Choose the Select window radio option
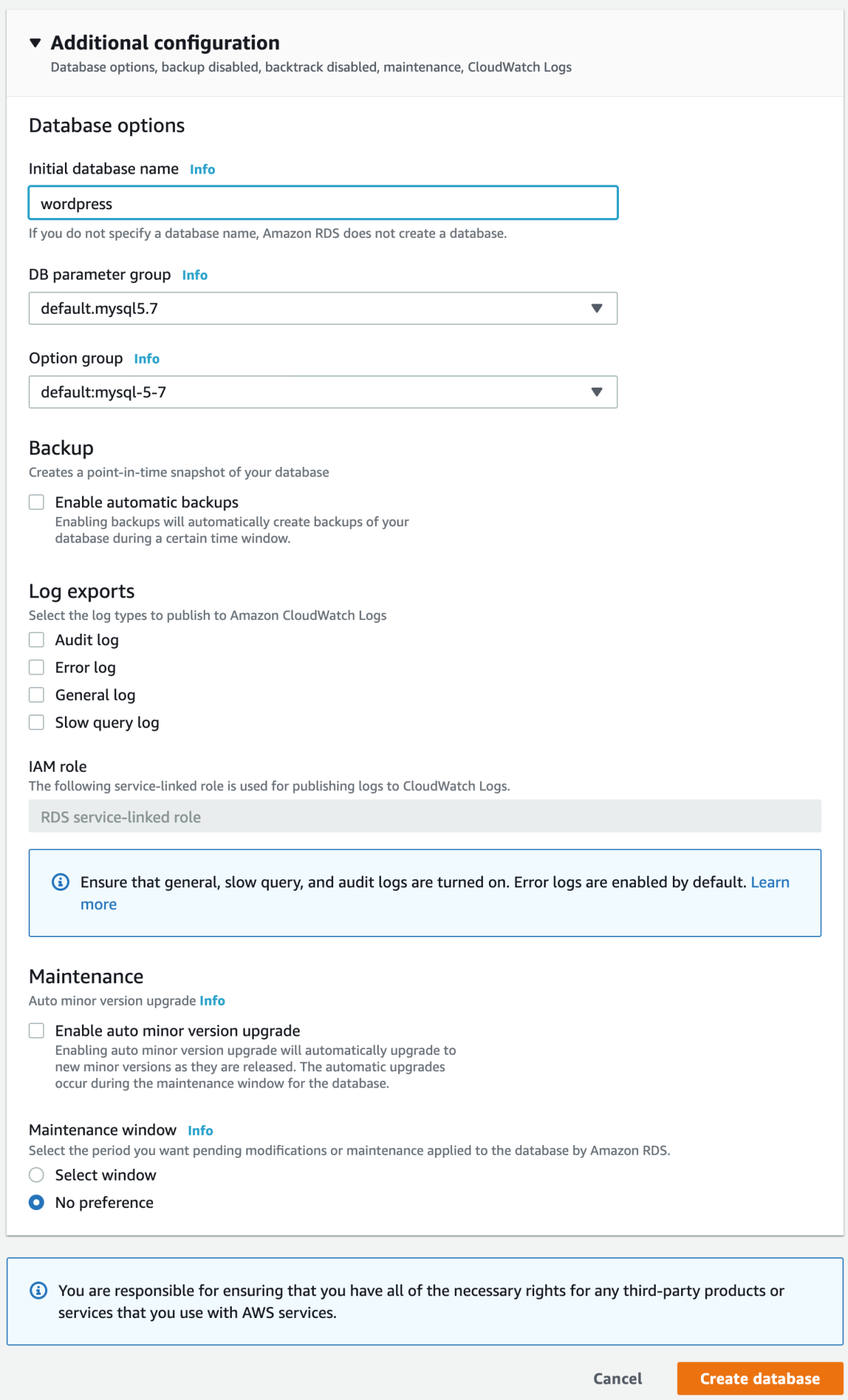 [x=37, y=1175]
